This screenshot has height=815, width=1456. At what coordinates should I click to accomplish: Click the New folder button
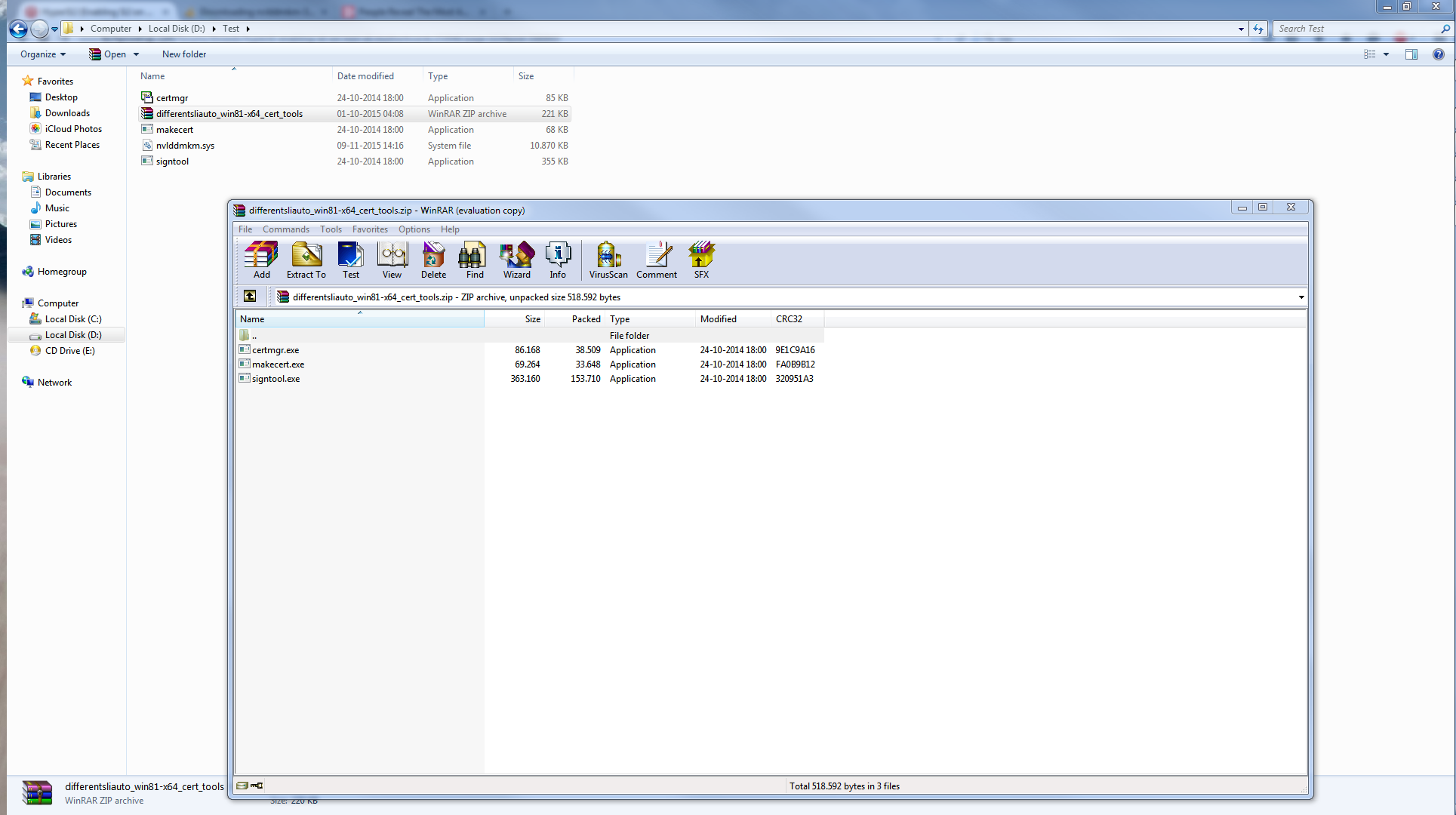point(183,54)
